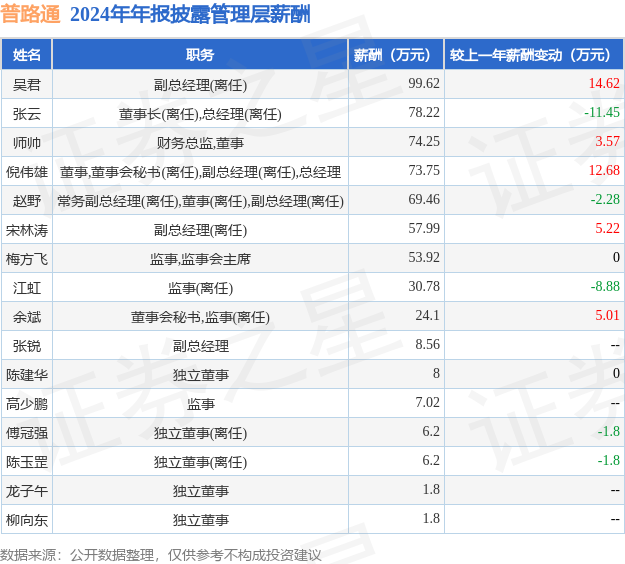Click position 董事会秘书,监事(离任)
The height and width of the screenshot is (564, 625).
click(200, 317)
